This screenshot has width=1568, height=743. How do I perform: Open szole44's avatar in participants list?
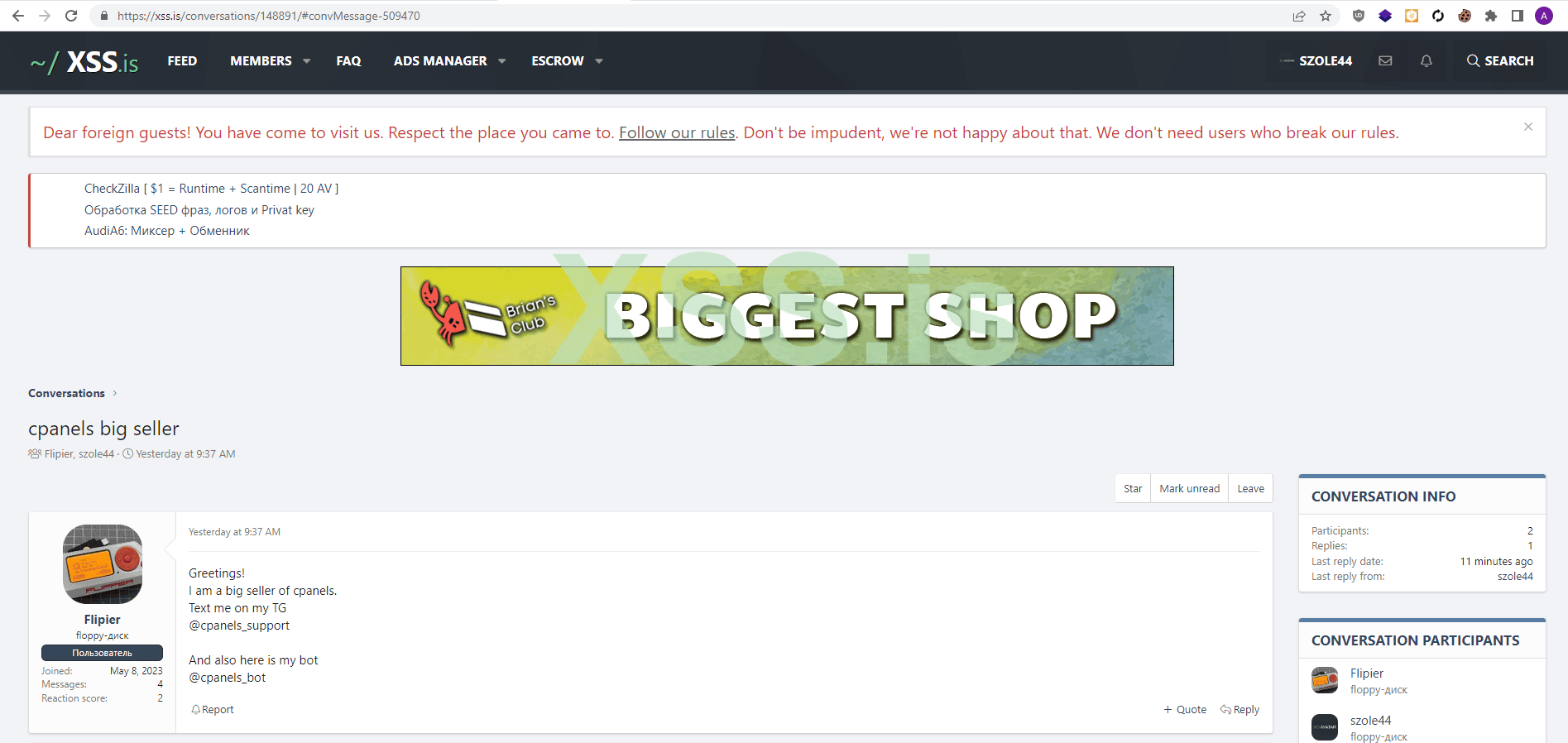click(x=1325, y=727)
